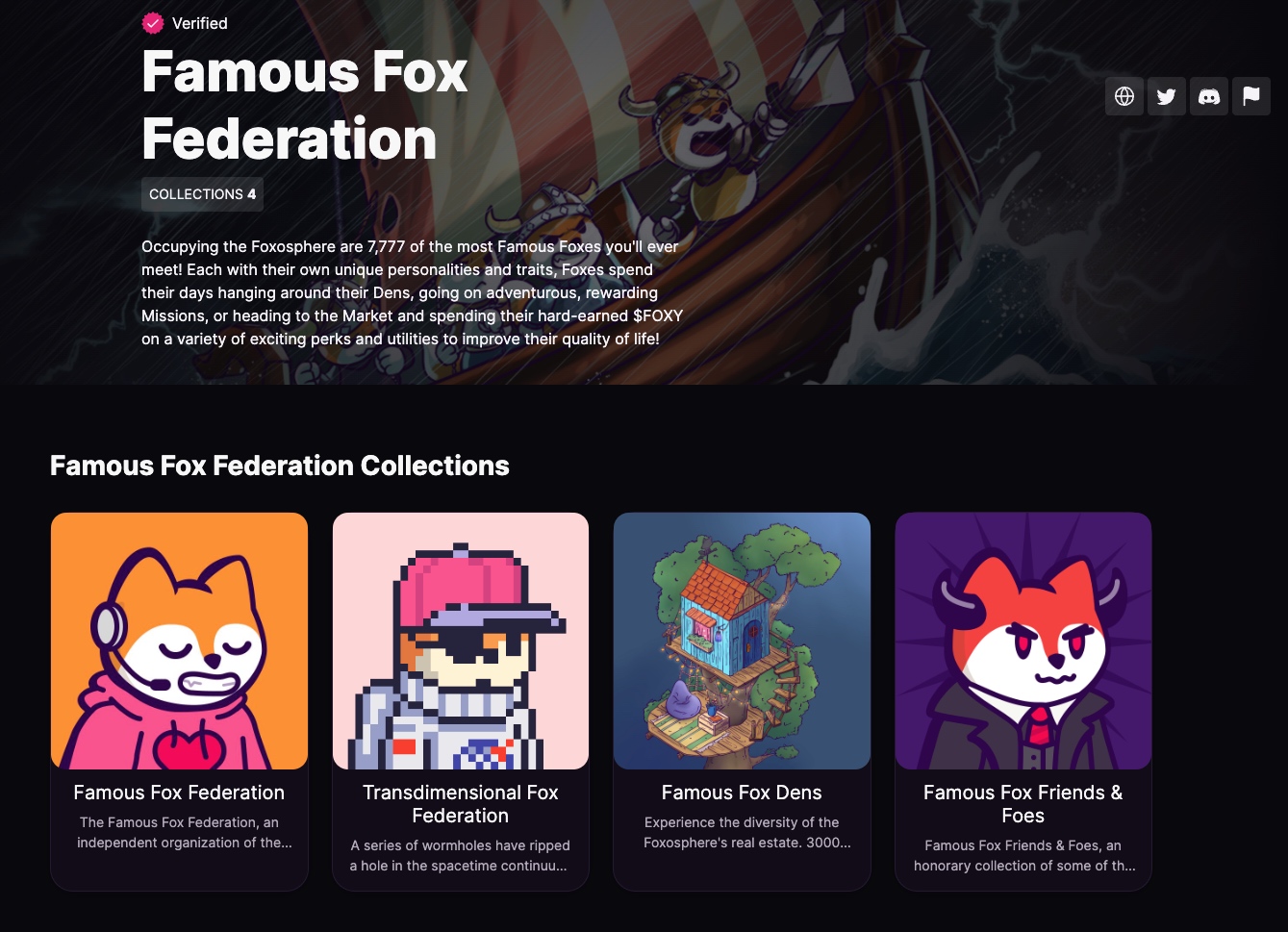Click the flag report icon

[x=1251, y=96]
